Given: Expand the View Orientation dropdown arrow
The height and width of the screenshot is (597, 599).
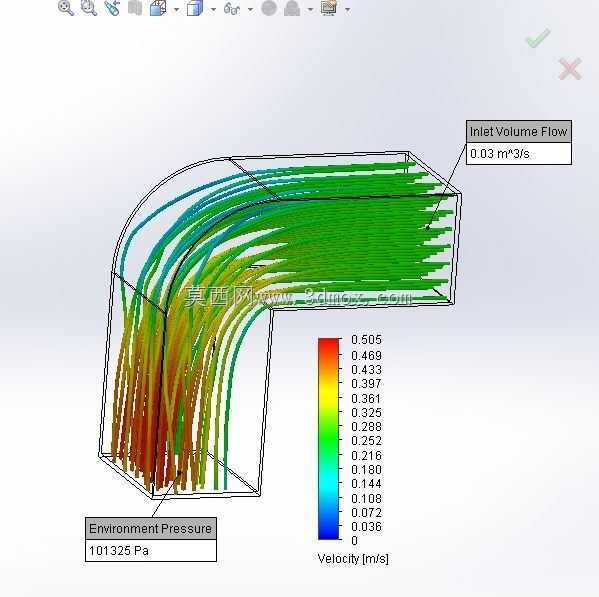Looking at the screenshot, I should coord(176,9).
